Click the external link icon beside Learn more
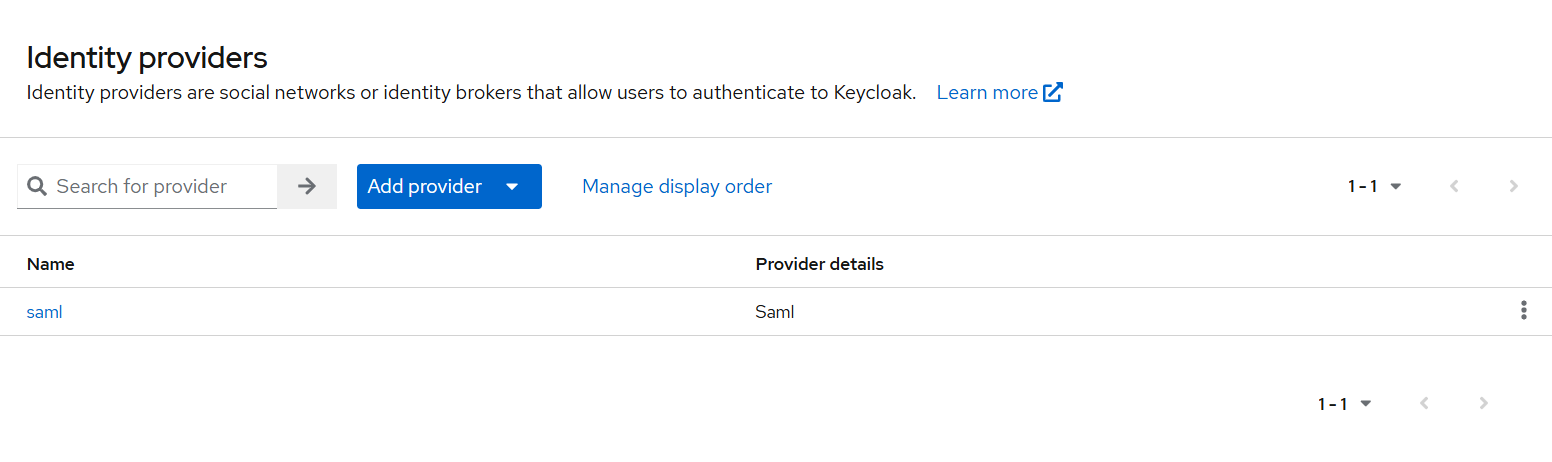The height and width of the screenshot is (462, 1552). pyautogui.click(x=1053, y=93)
